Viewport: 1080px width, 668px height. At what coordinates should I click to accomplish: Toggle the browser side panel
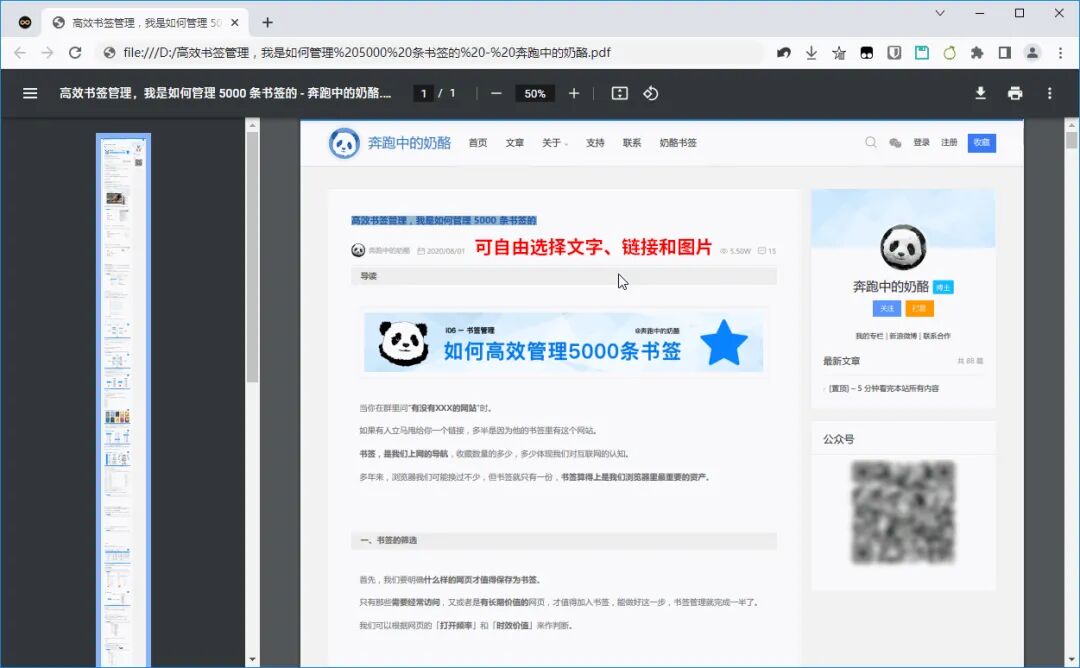1004,53
